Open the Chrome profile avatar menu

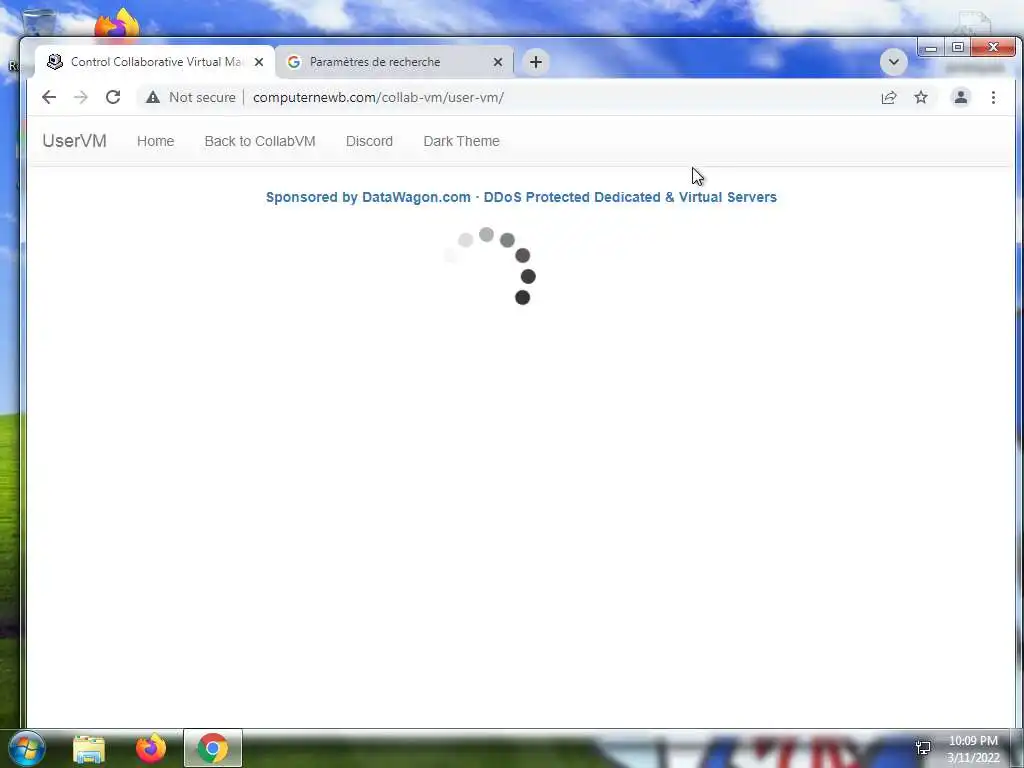[961, 97]
